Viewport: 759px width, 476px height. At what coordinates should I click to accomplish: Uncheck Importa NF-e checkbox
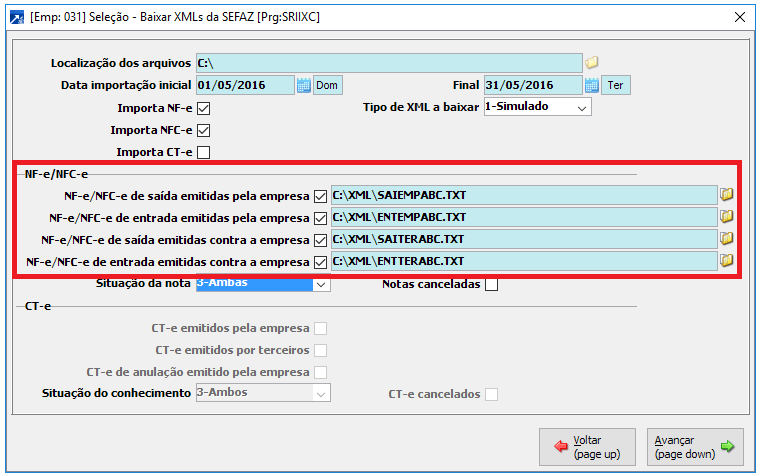(x=204, y=108)
